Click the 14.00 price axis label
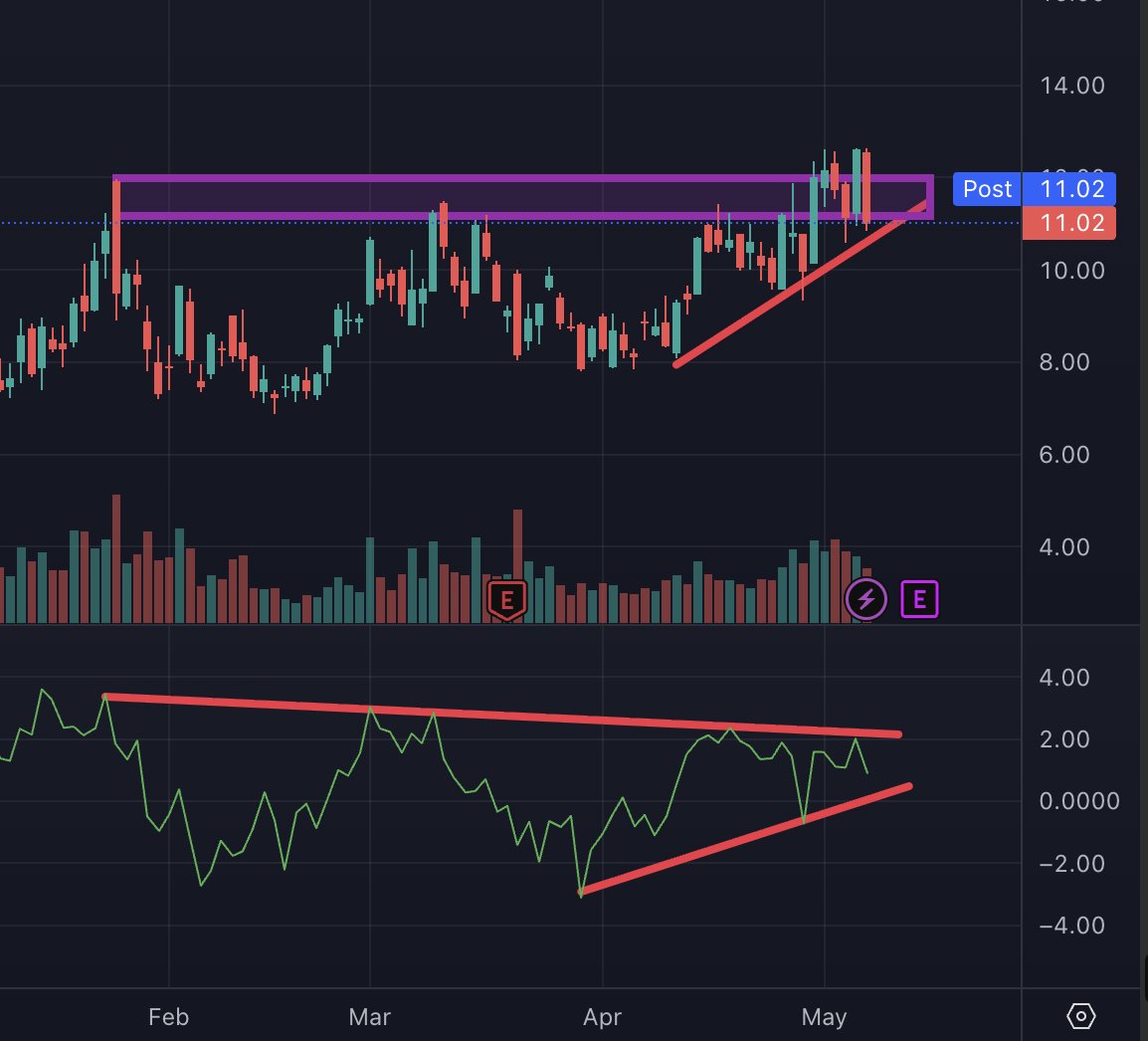The height and width of the screenshot is (1041, 1148). click(x=1071, y=86)
